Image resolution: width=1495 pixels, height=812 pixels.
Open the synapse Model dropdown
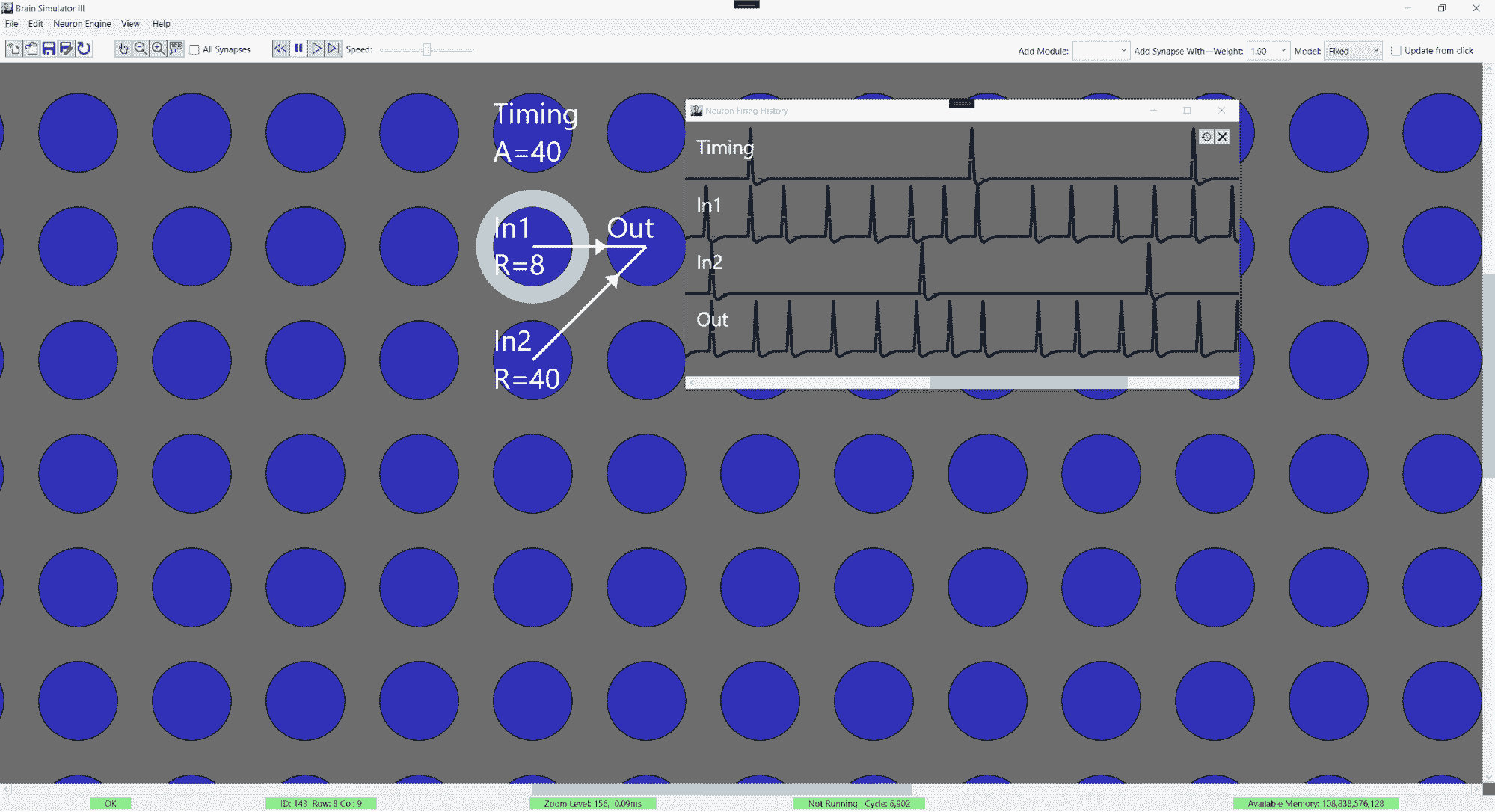pos(1353,51)
